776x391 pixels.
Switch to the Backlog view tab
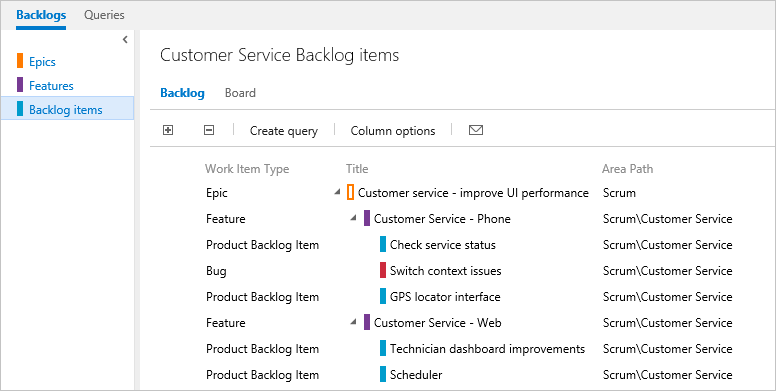pyautogui.click(x=182, y=93)
